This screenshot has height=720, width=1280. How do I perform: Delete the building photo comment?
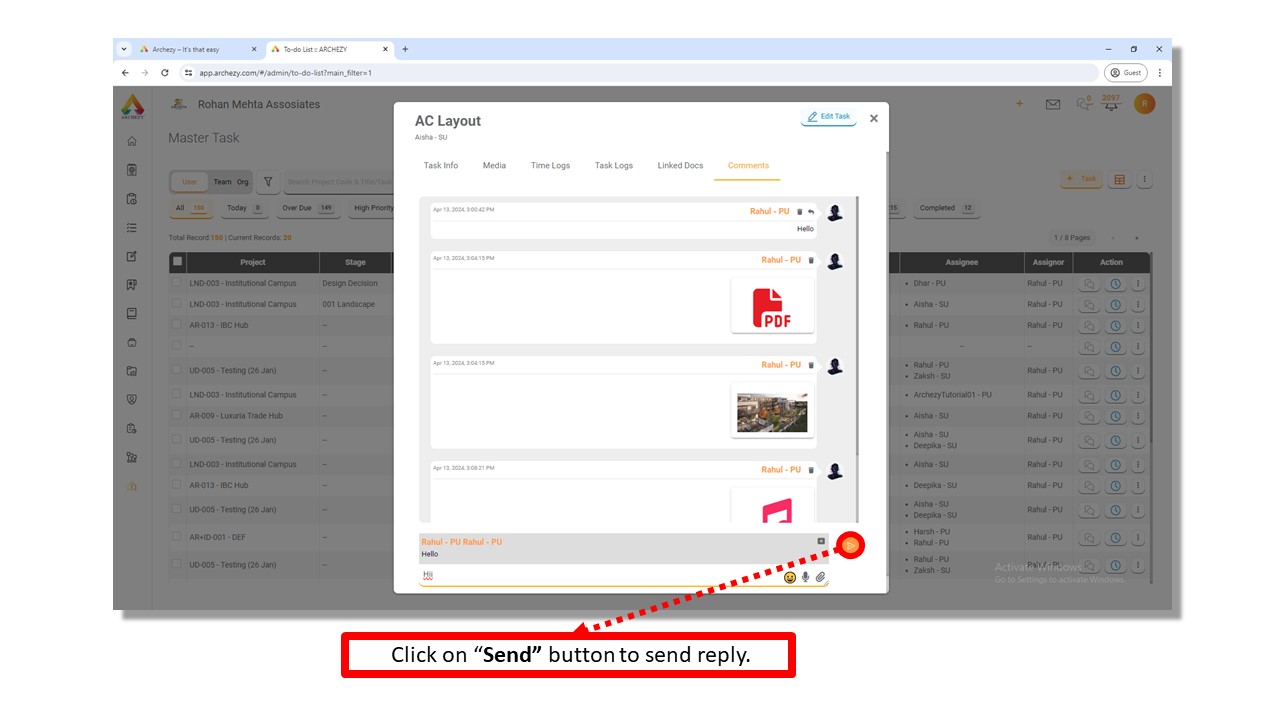[x=811, y=365]
